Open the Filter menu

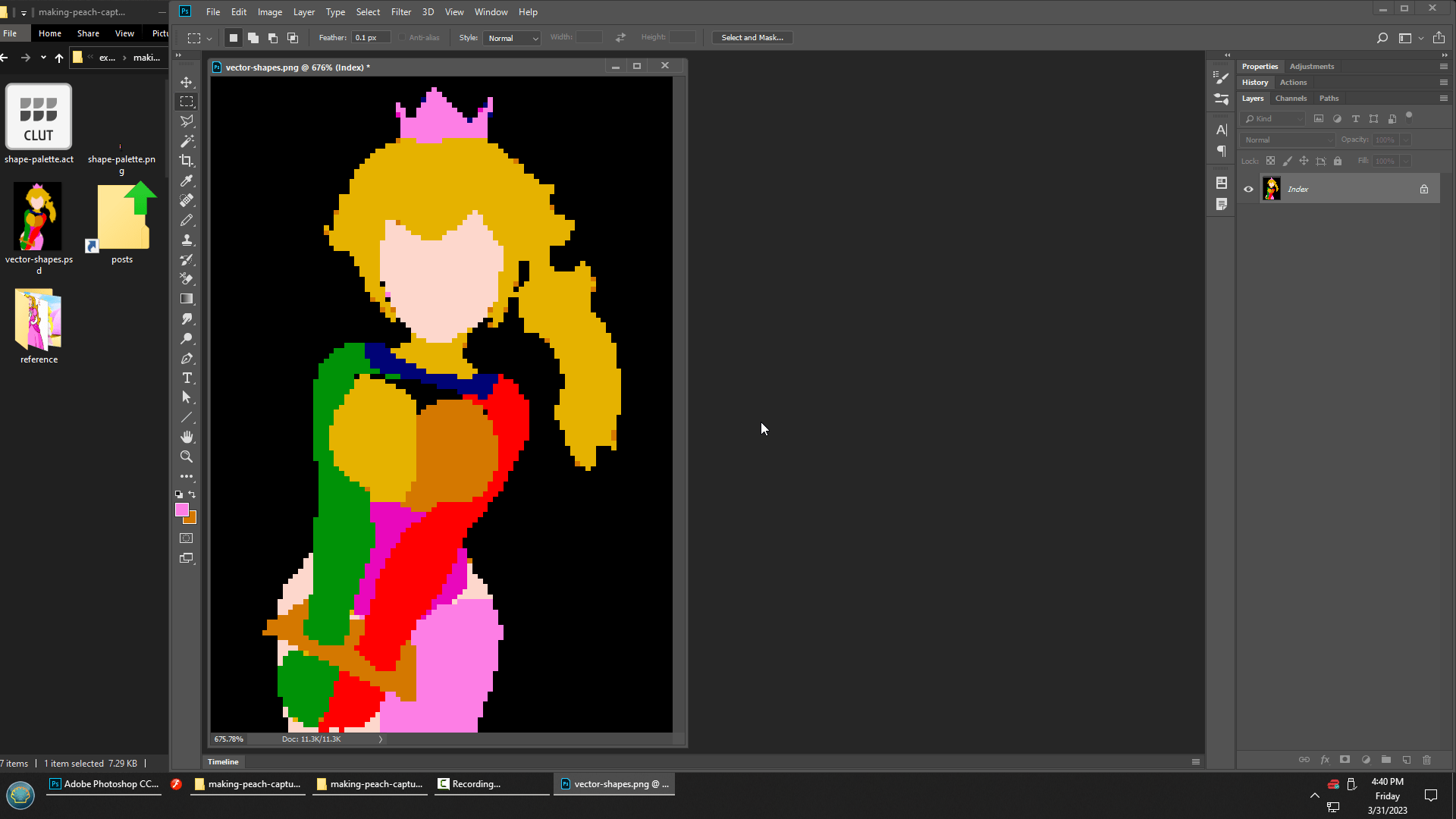tap(400, 12)
